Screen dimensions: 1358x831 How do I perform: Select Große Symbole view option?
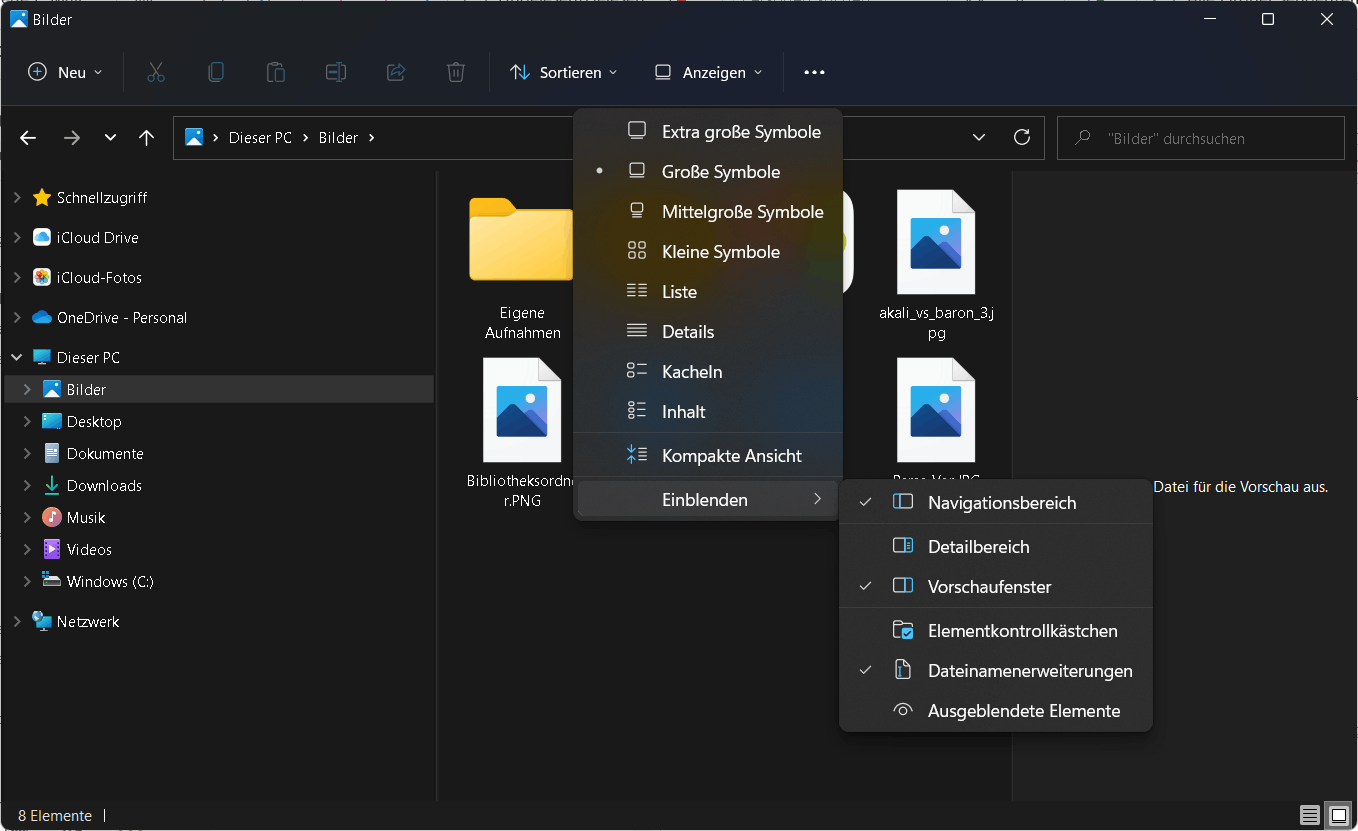coord(708,172)
